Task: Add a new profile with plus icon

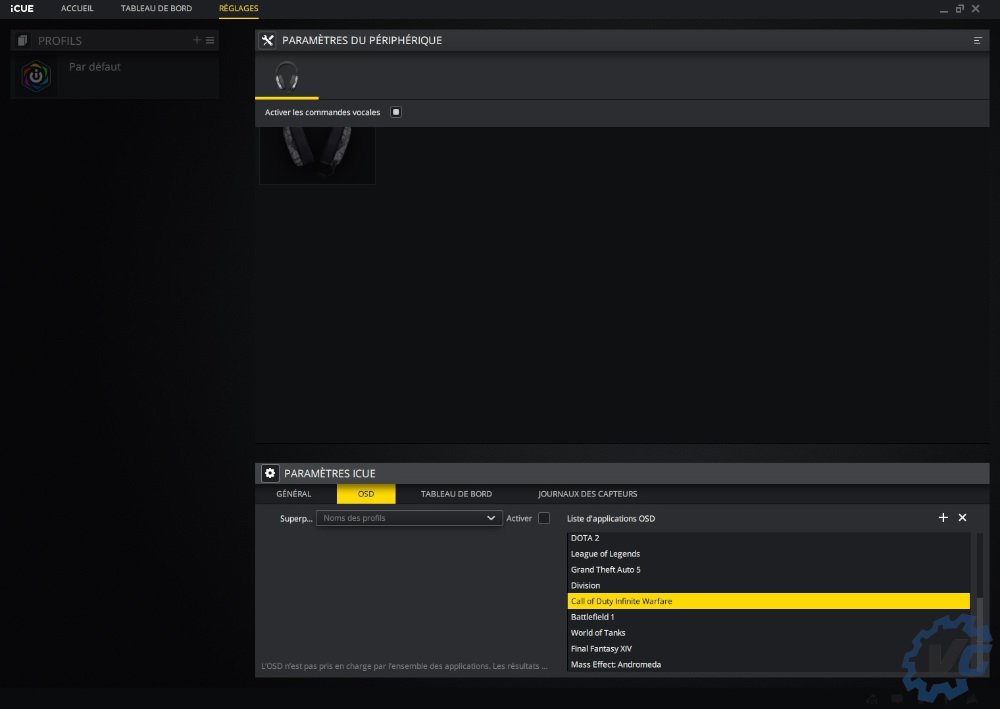Action: coord(197,40)
